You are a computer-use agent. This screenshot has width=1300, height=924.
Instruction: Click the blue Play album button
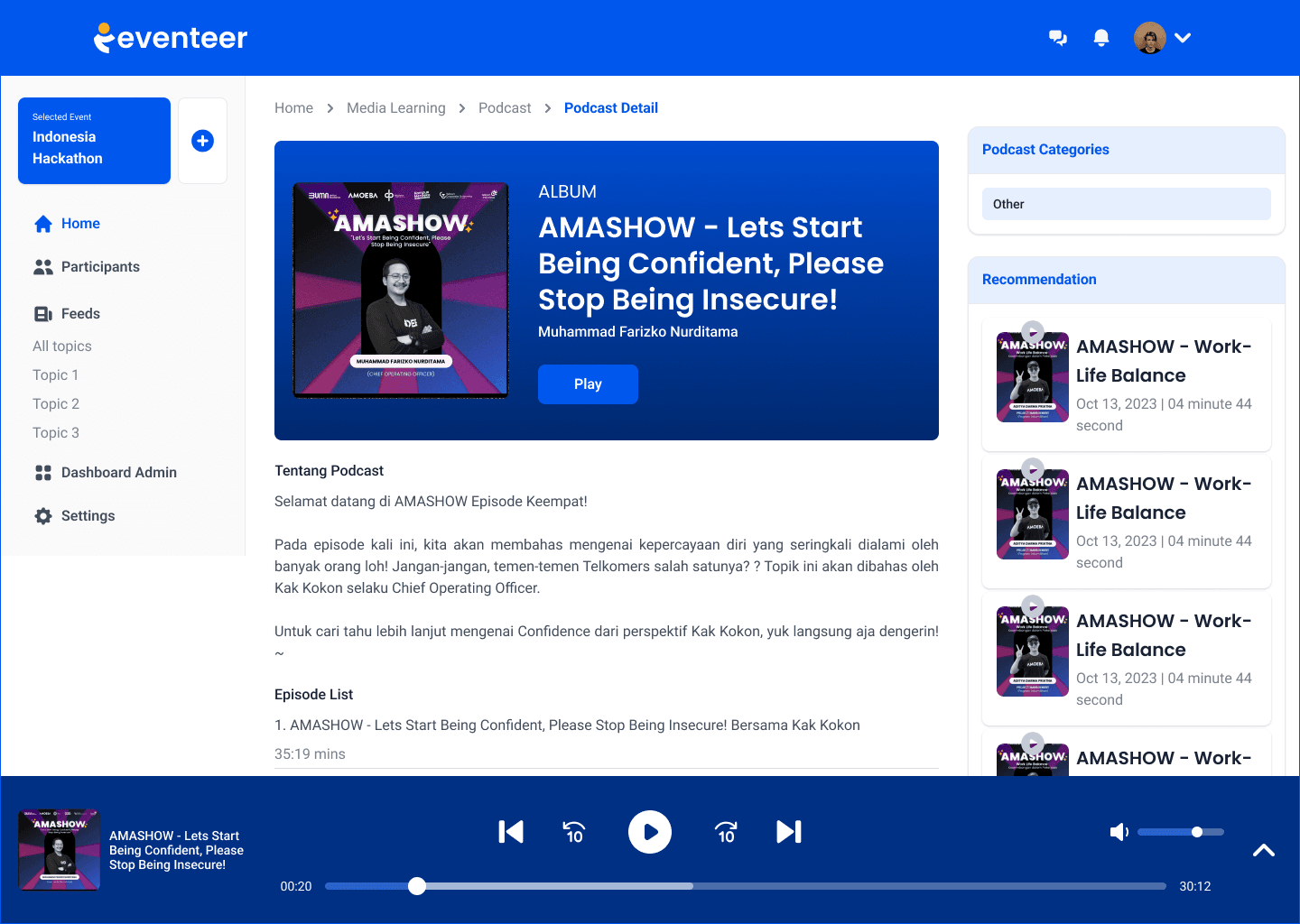[x=588, y=384]
